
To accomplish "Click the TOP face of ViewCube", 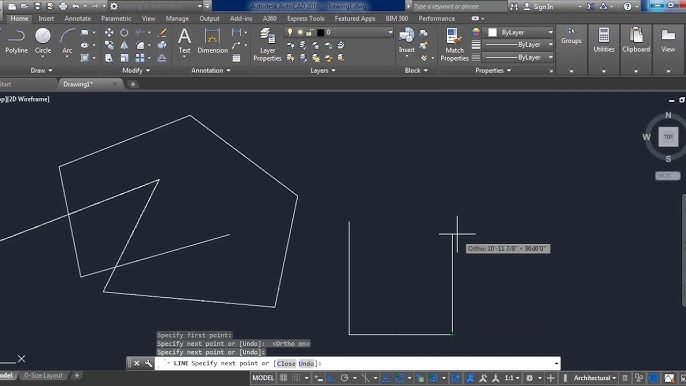I will [668, 137].
